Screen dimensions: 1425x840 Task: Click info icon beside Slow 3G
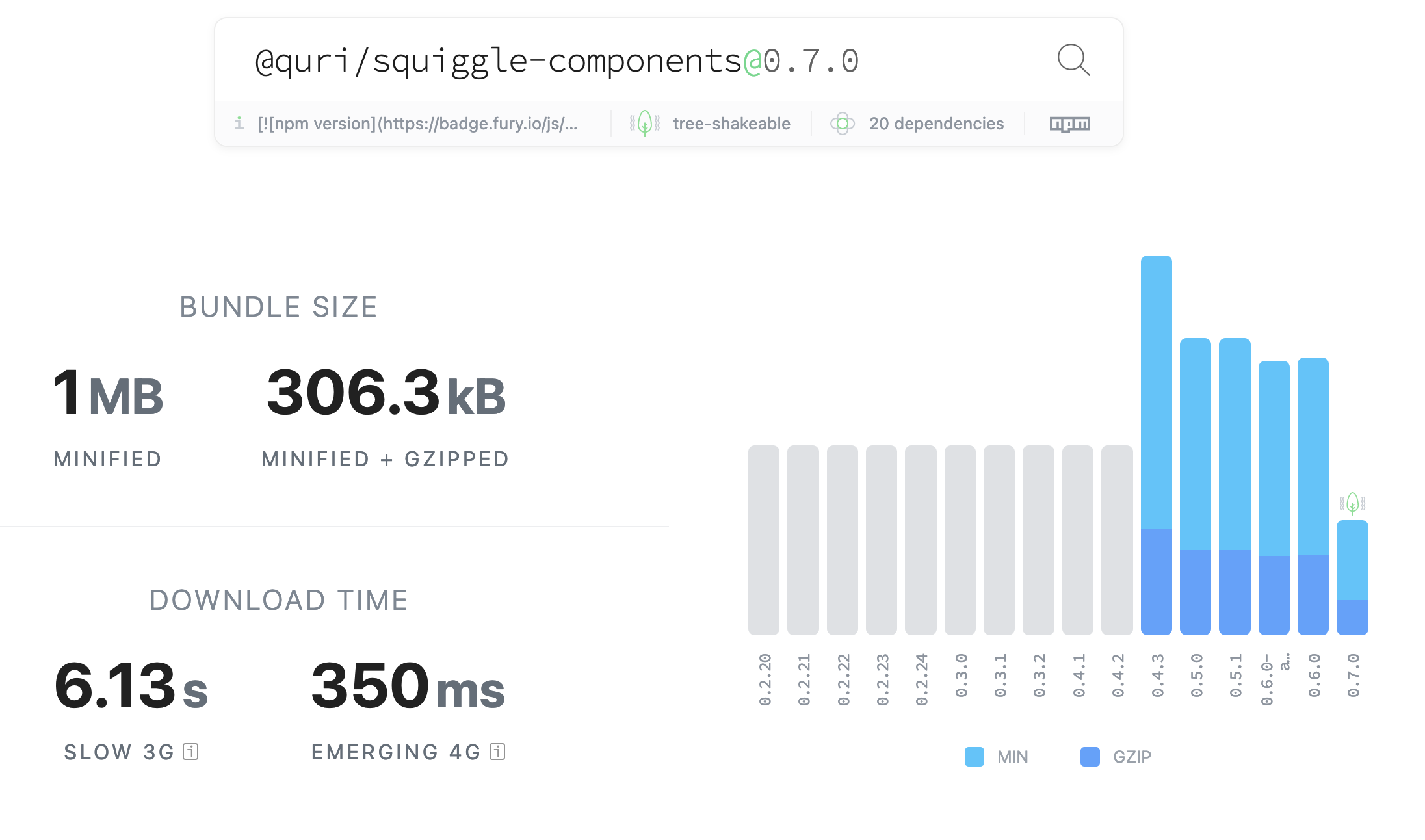tap(190, 752)
